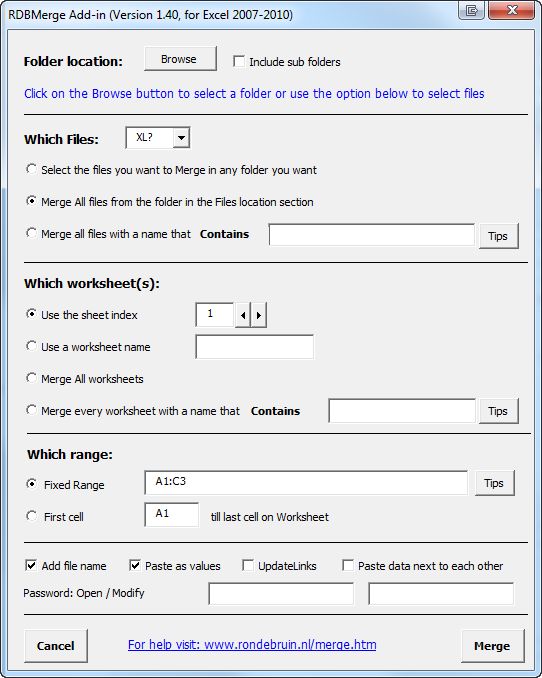This screenshot has width=542, height=678.
Task: Click the Merge button
Action: tap(492, 646)
